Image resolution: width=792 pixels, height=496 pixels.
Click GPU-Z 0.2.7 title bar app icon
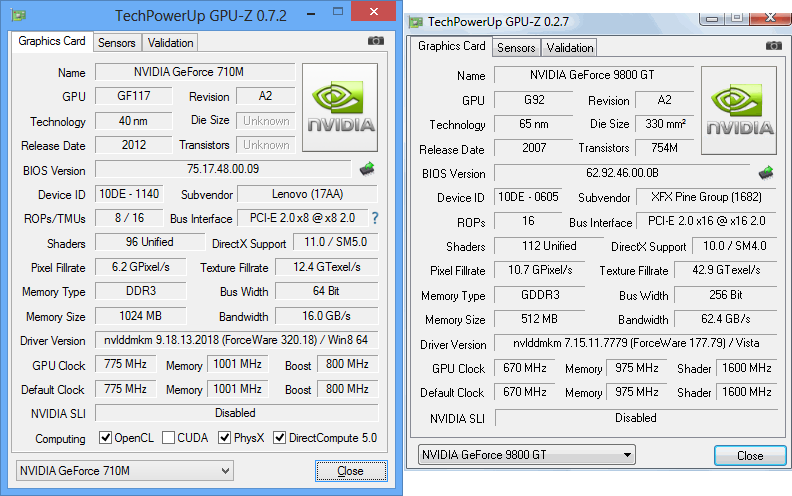click(x=416, y=22)
